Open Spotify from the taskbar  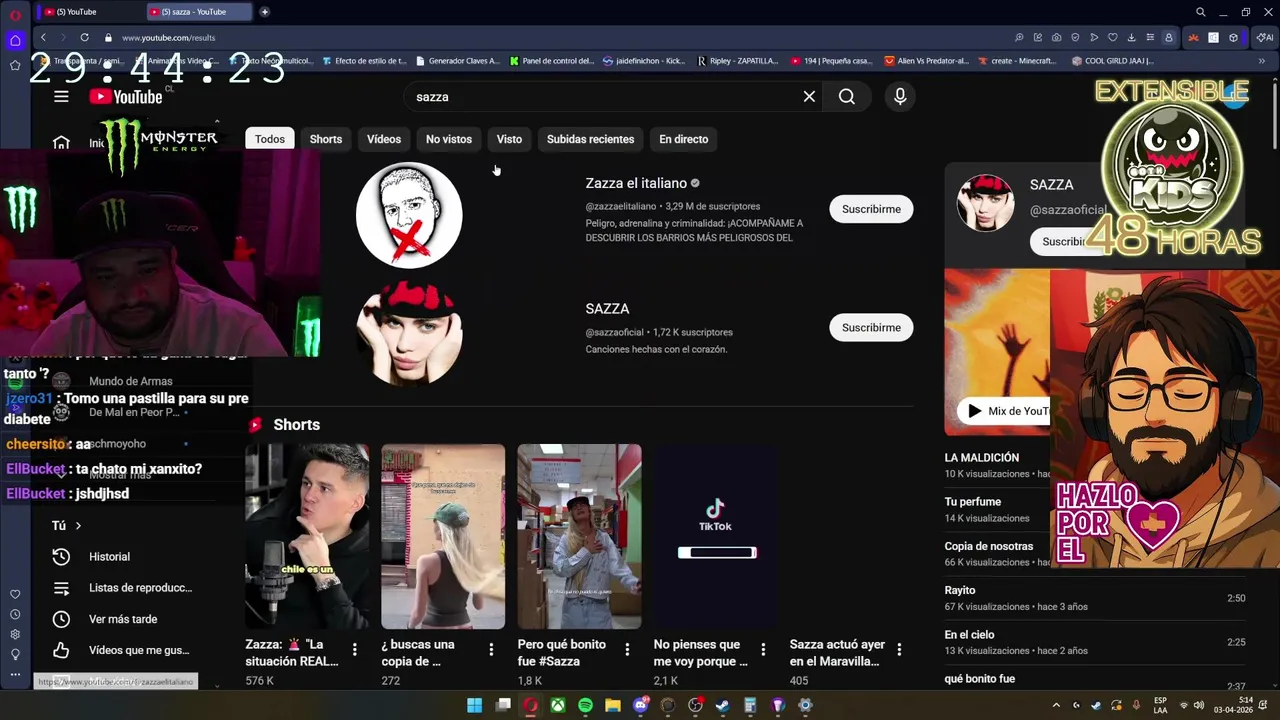pyautogui.click(x=585, y=705)
